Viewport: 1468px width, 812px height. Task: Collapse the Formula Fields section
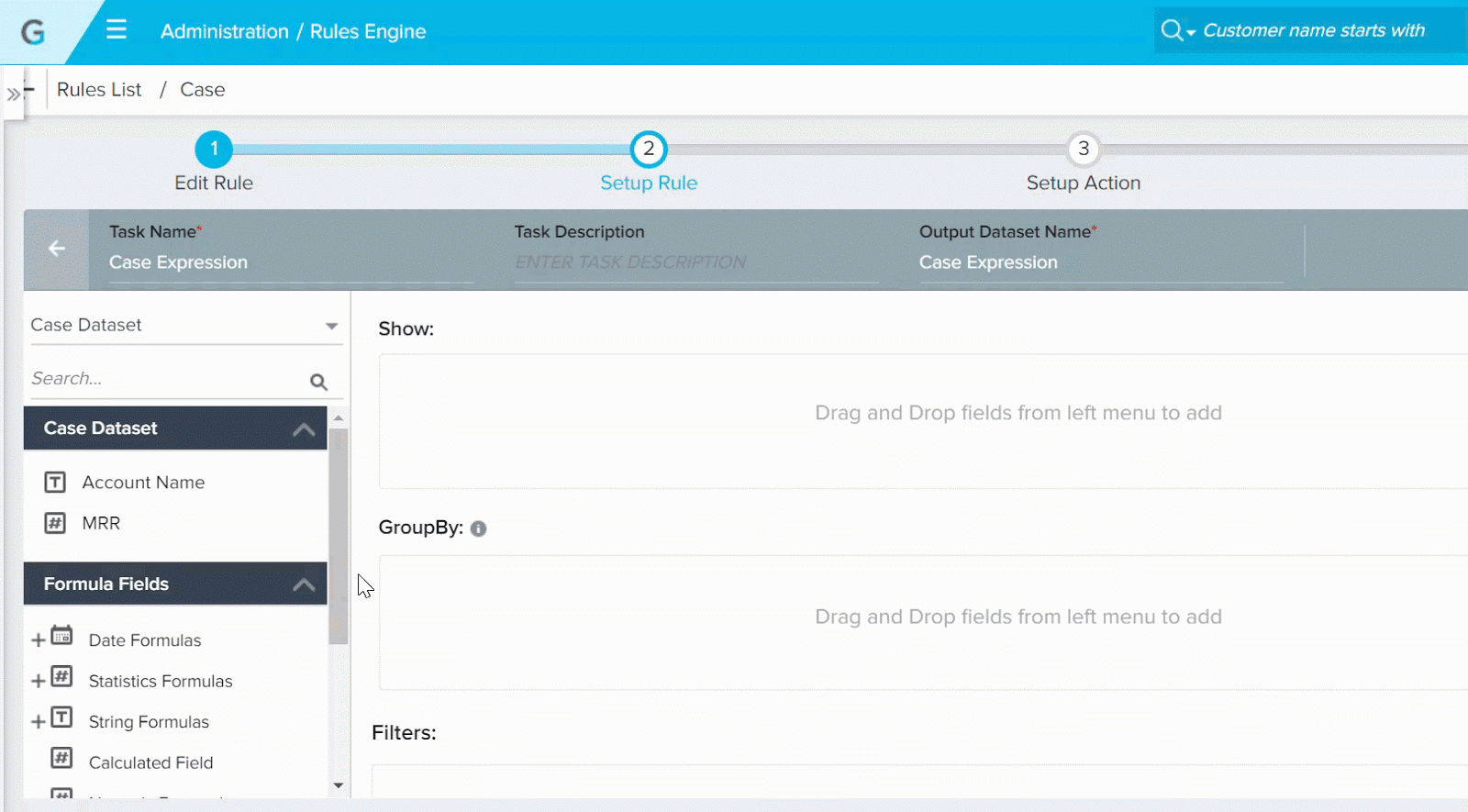coord(304,584)
